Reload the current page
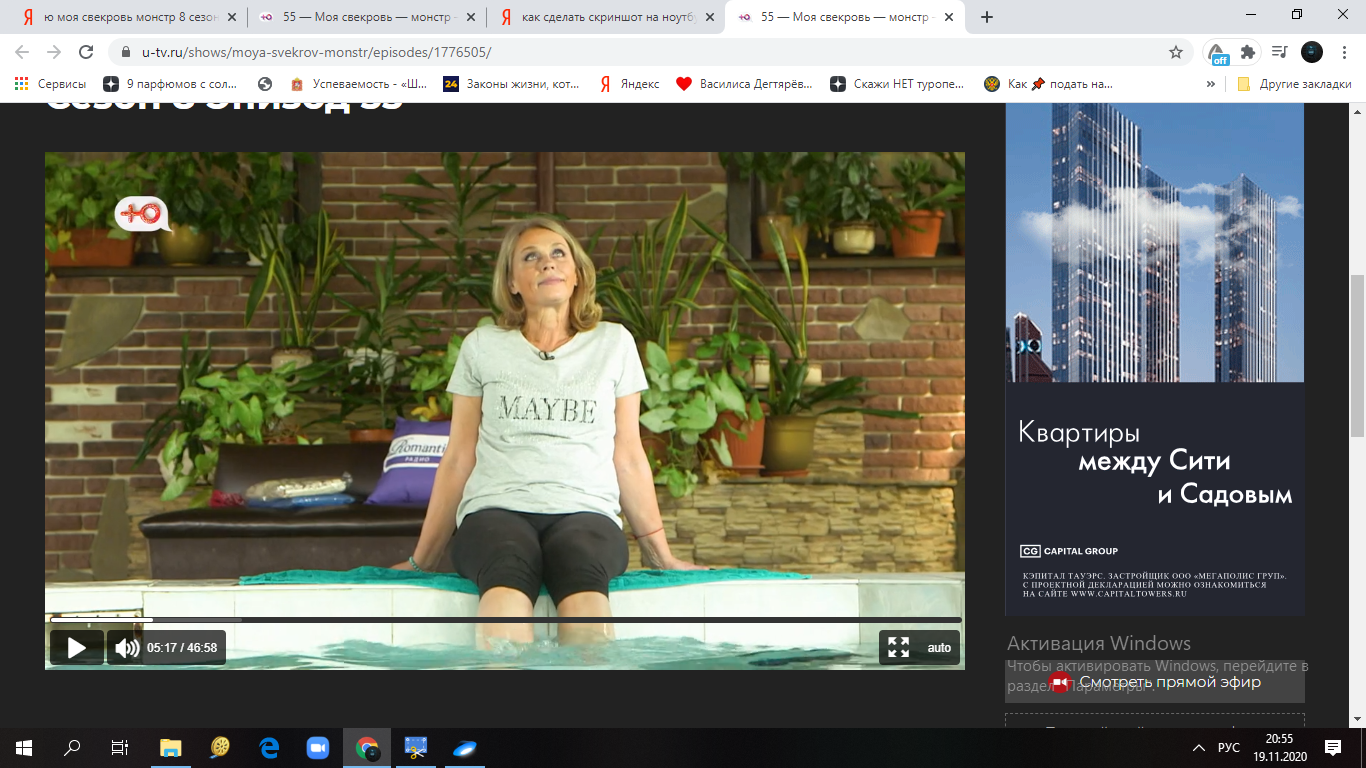This screenshot has height=768, width=1366. [x=86, y=52]
